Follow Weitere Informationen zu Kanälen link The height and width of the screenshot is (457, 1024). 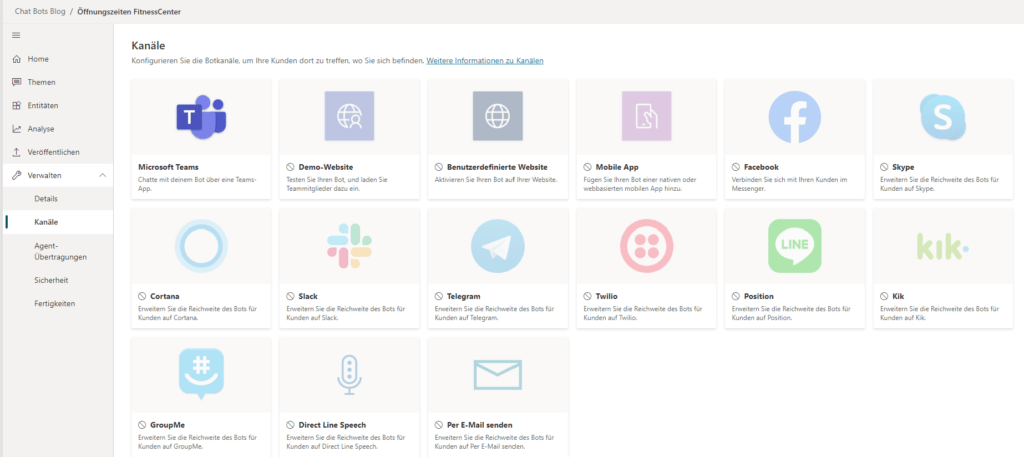pyautogui.click(x=485, y=61)
